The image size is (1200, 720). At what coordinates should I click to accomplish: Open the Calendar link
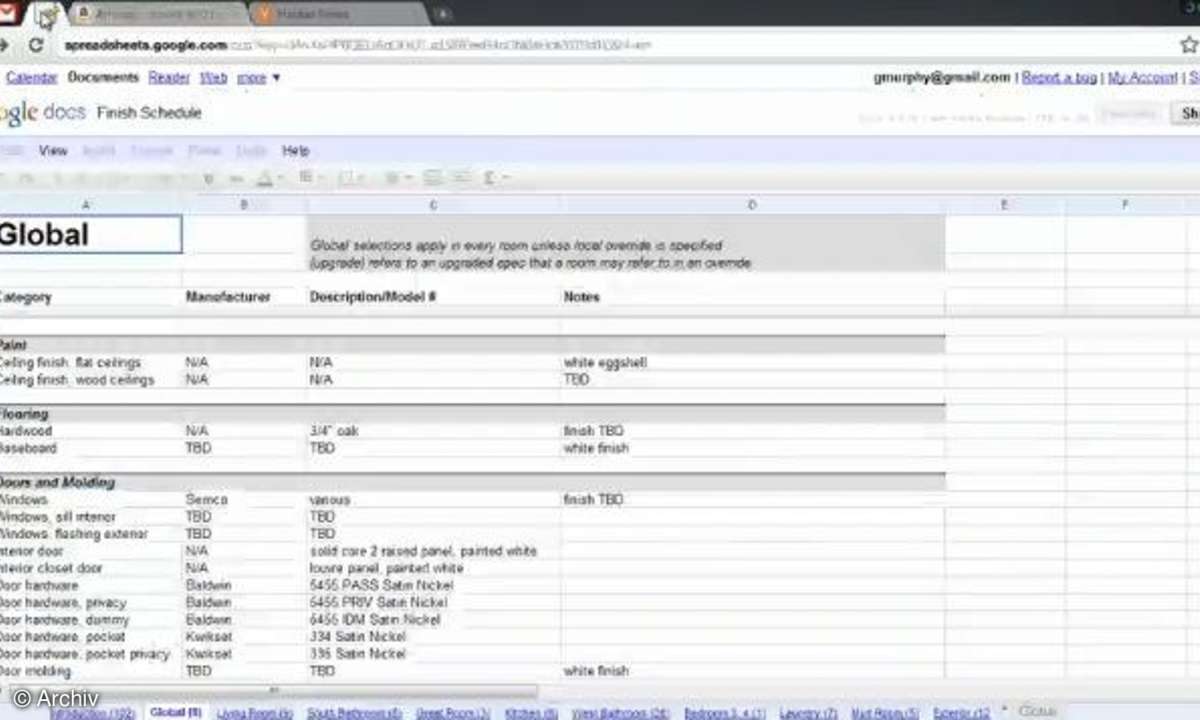(31, 78)
